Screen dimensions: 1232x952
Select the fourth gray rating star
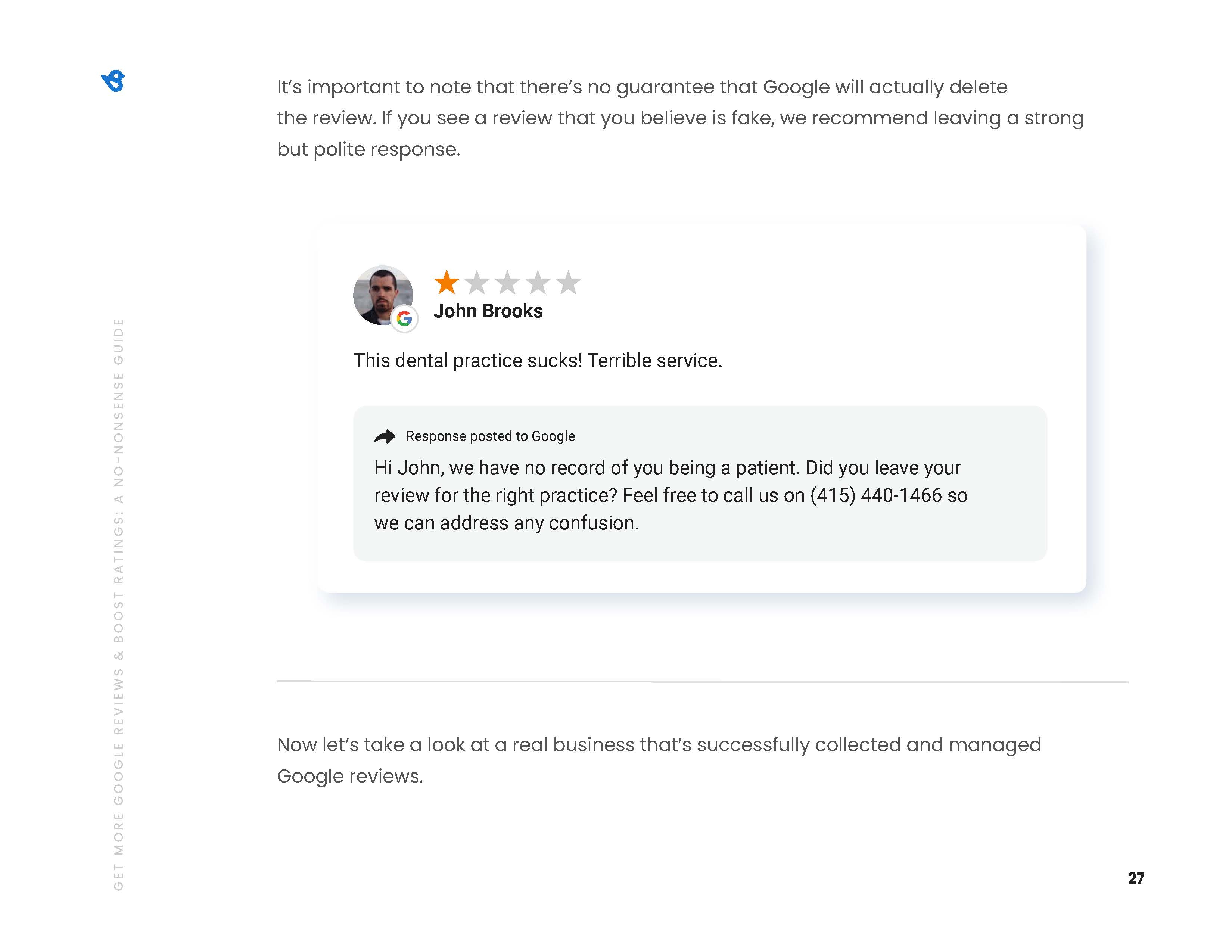point(538,283)
